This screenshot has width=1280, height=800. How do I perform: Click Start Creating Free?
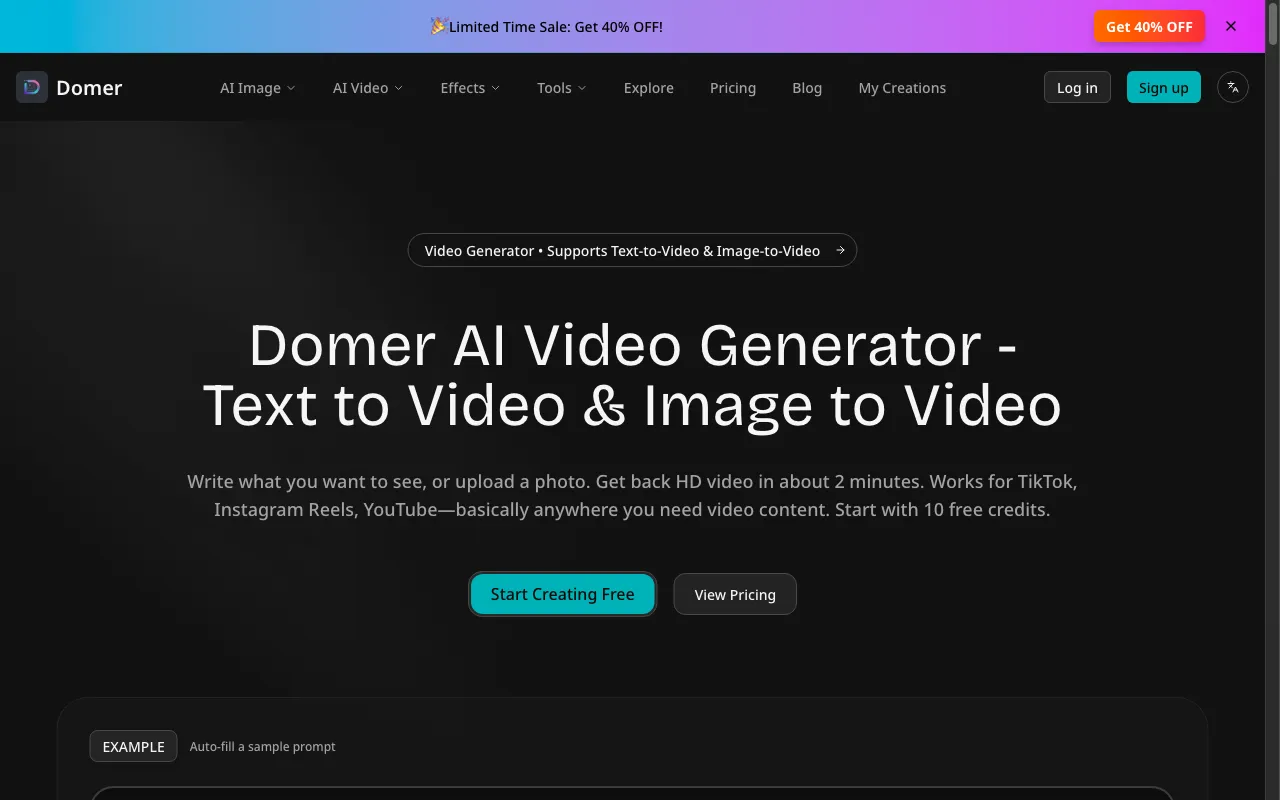(563, 594)
